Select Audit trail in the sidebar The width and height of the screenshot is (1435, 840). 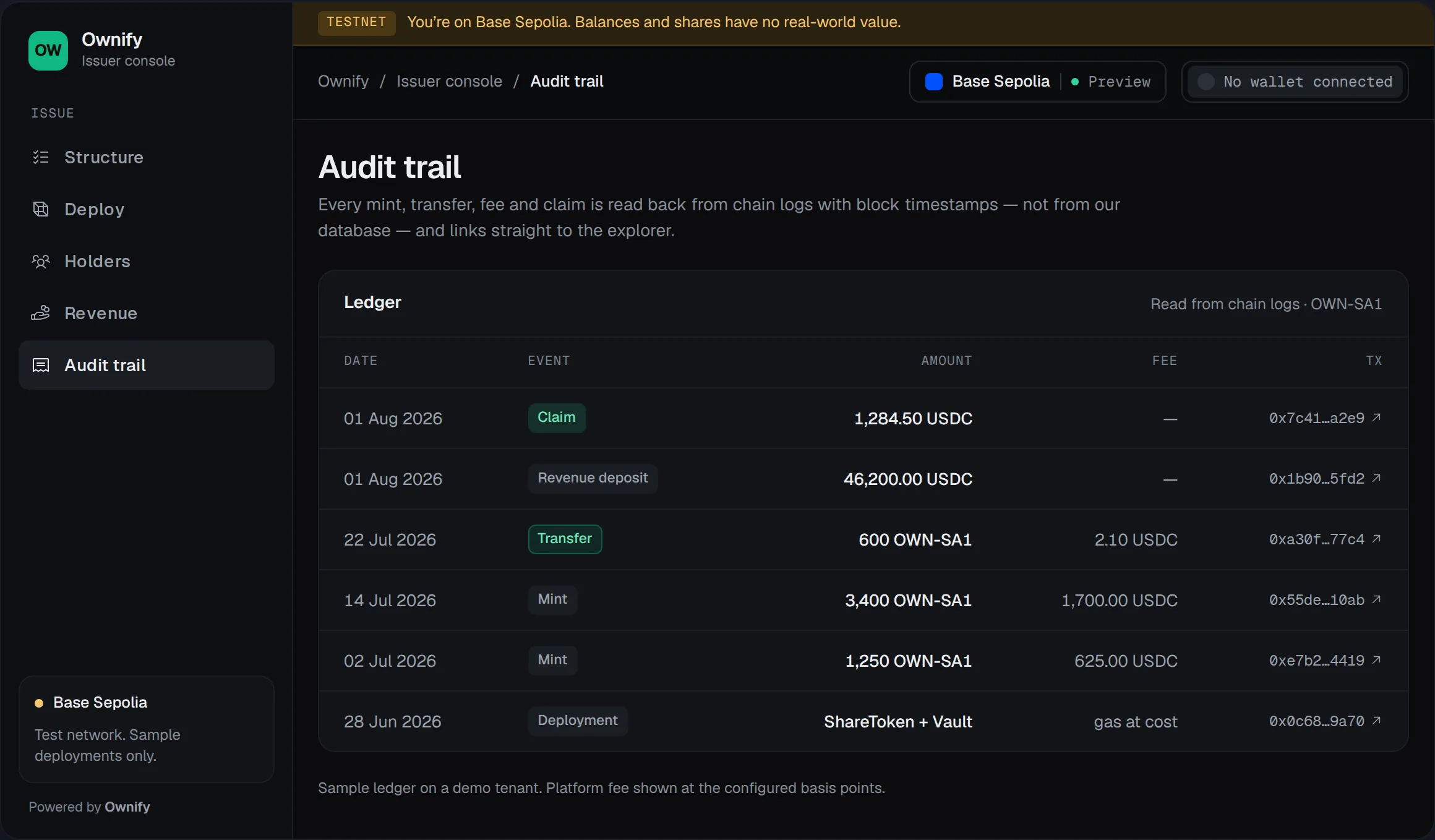tap(147, 365)
